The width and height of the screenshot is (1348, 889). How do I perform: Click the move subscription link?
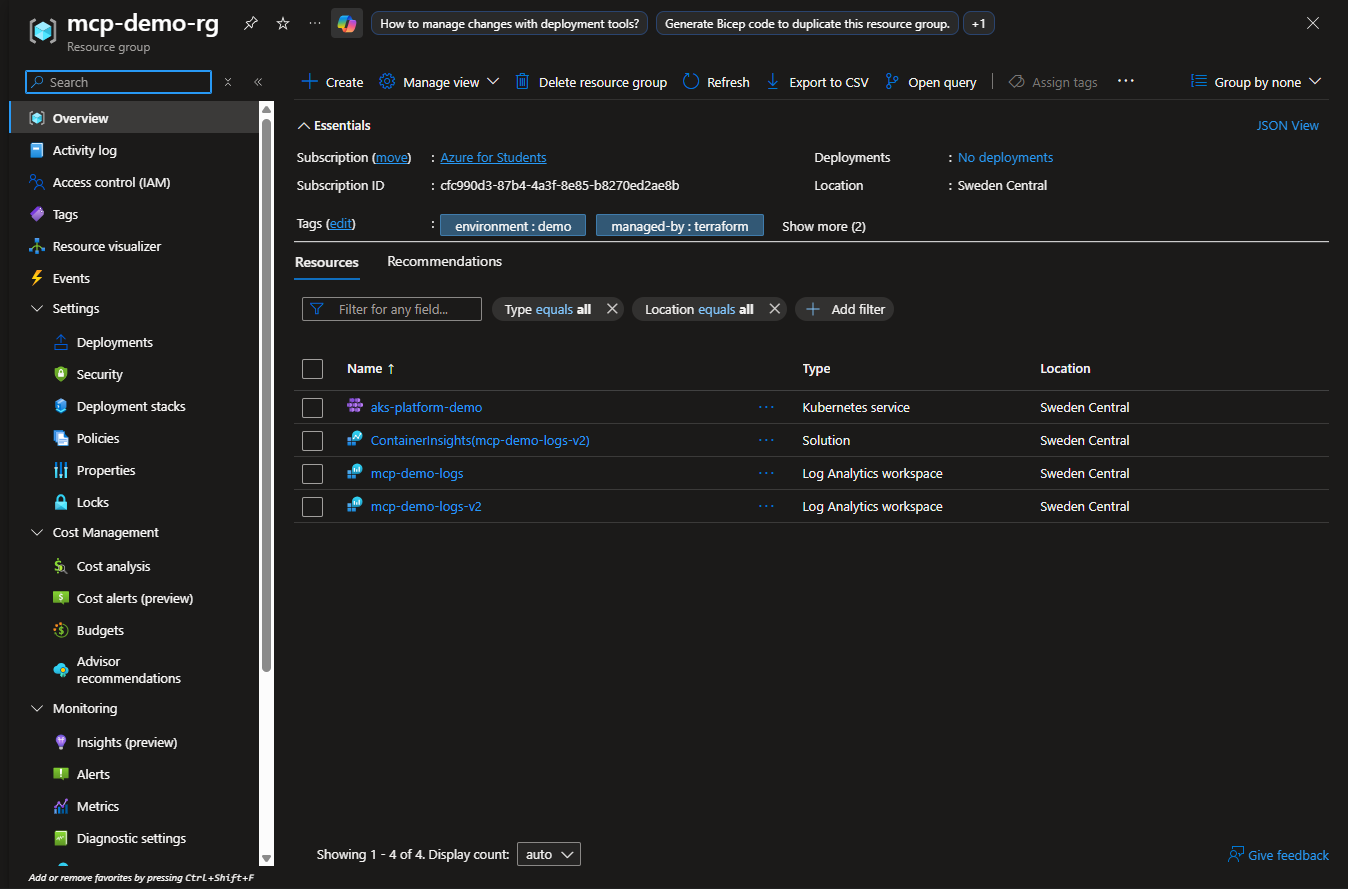392,157
